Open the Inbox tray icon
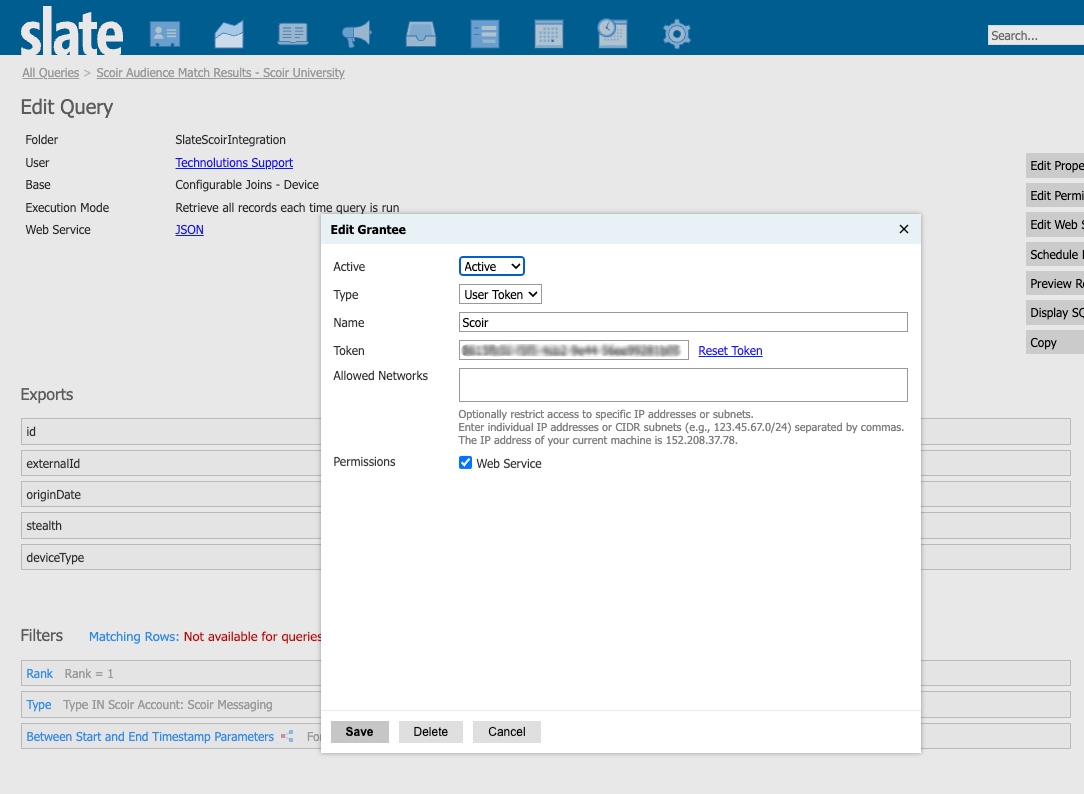 (421, 34)
